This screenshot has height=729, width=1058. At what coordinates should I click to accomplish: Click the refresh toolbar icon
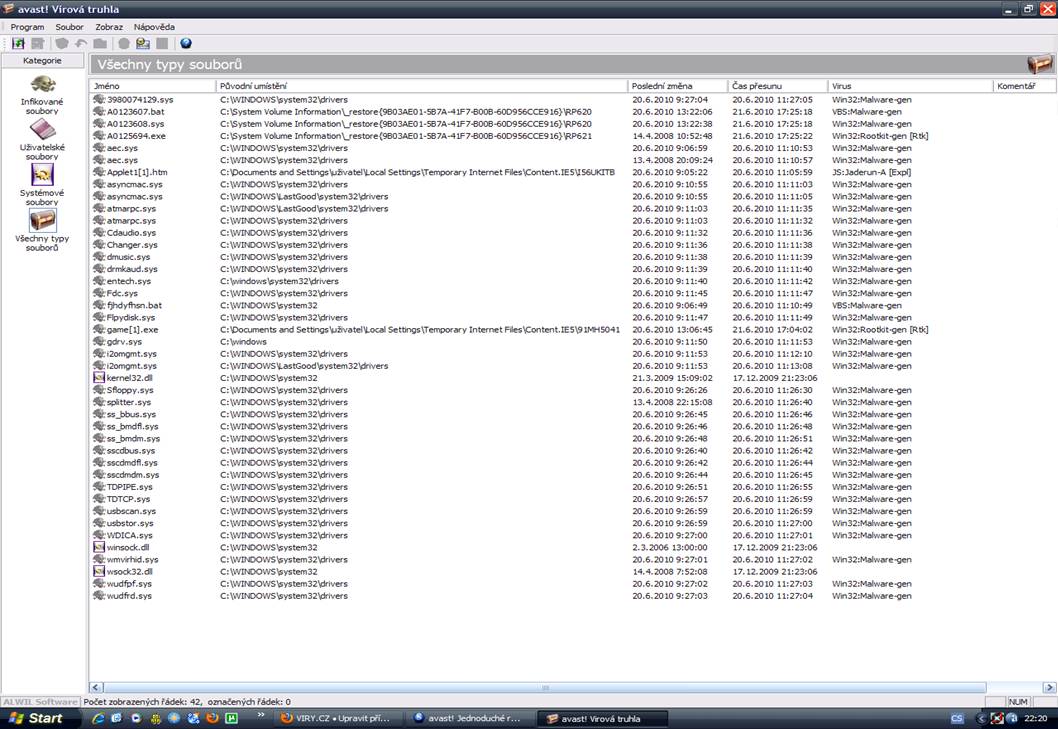click(18, 44)
